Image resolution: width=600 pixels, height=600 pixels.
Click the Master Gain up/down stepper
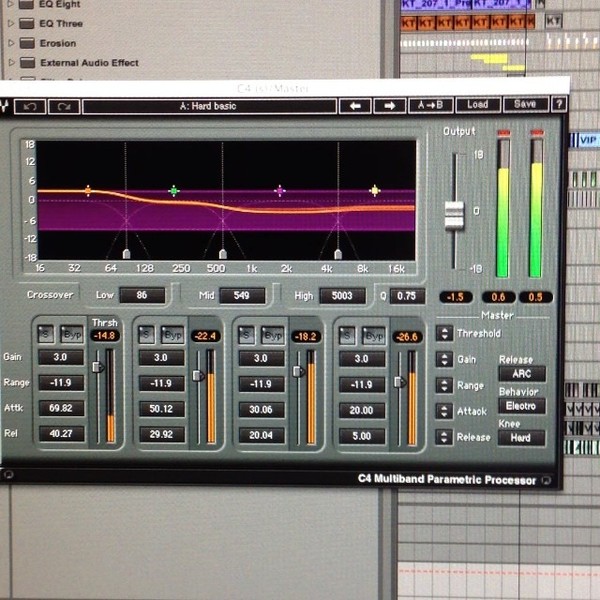(444, 359)
